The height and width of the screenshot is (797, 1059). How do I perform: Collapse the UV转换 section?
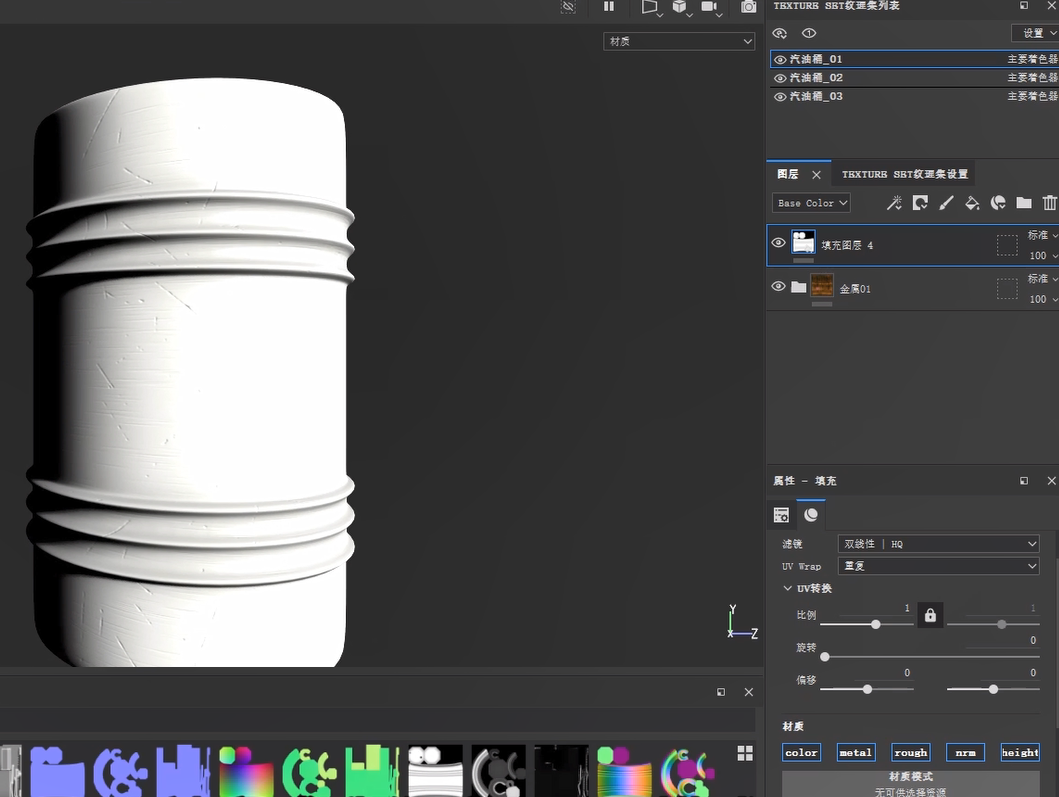click(x=788, y=589)
